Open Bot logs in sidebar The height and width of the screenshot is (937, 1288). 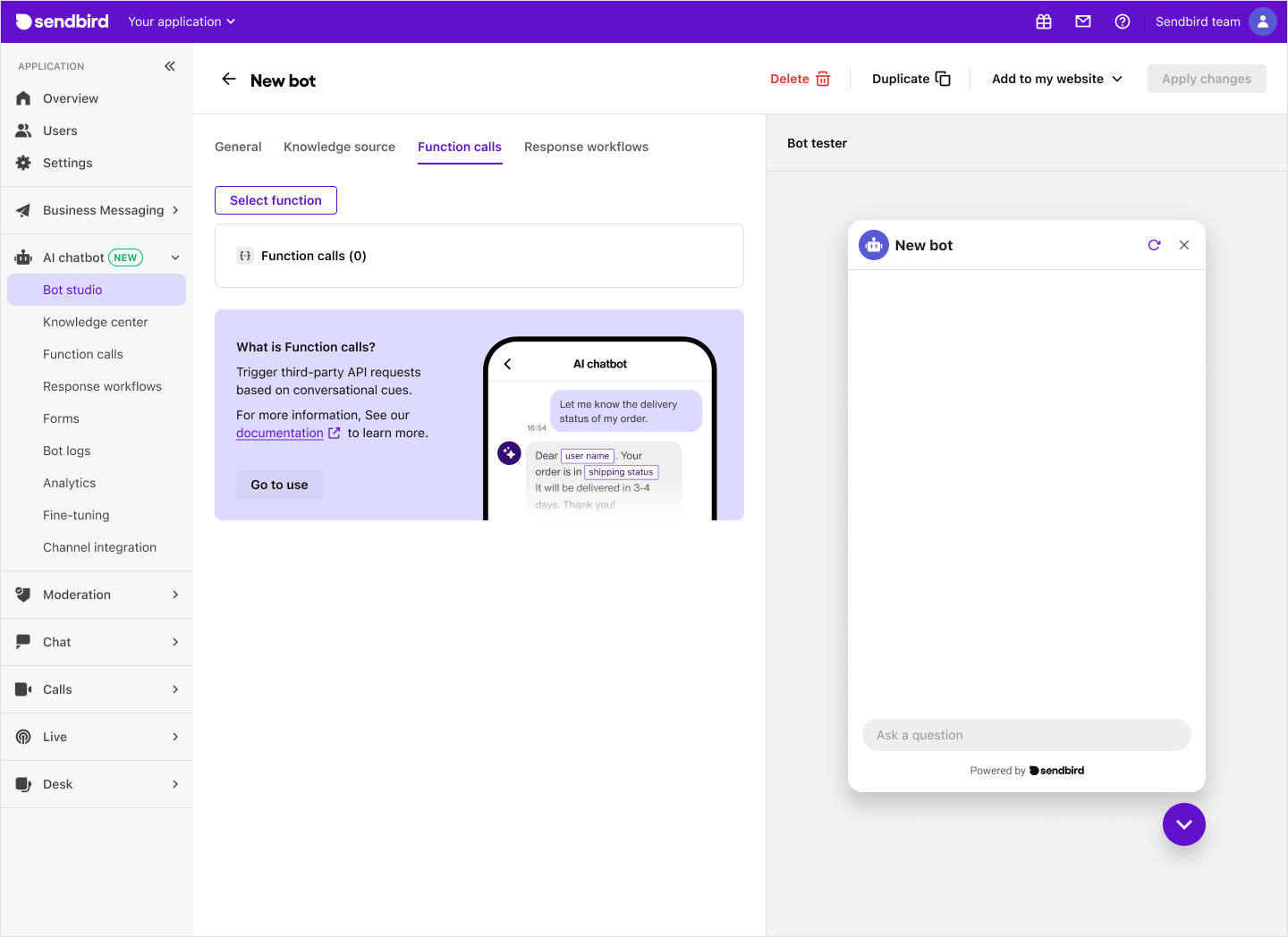pyautogui.click(x=97, y=451)
